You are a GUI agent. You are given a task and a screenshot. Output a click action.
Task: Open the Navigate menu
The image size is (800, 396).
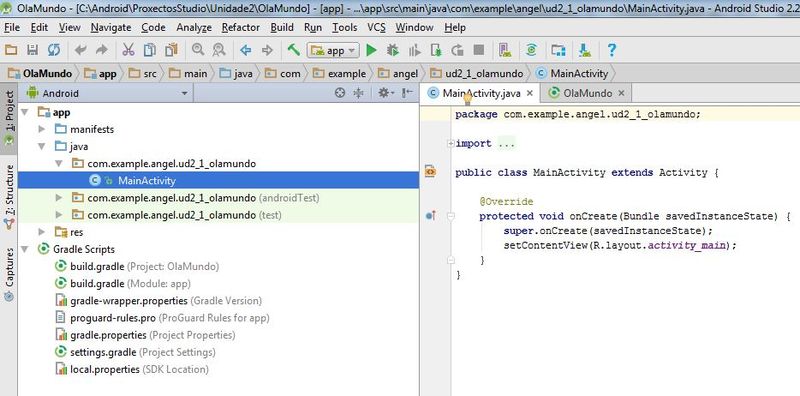coord(111,28)
